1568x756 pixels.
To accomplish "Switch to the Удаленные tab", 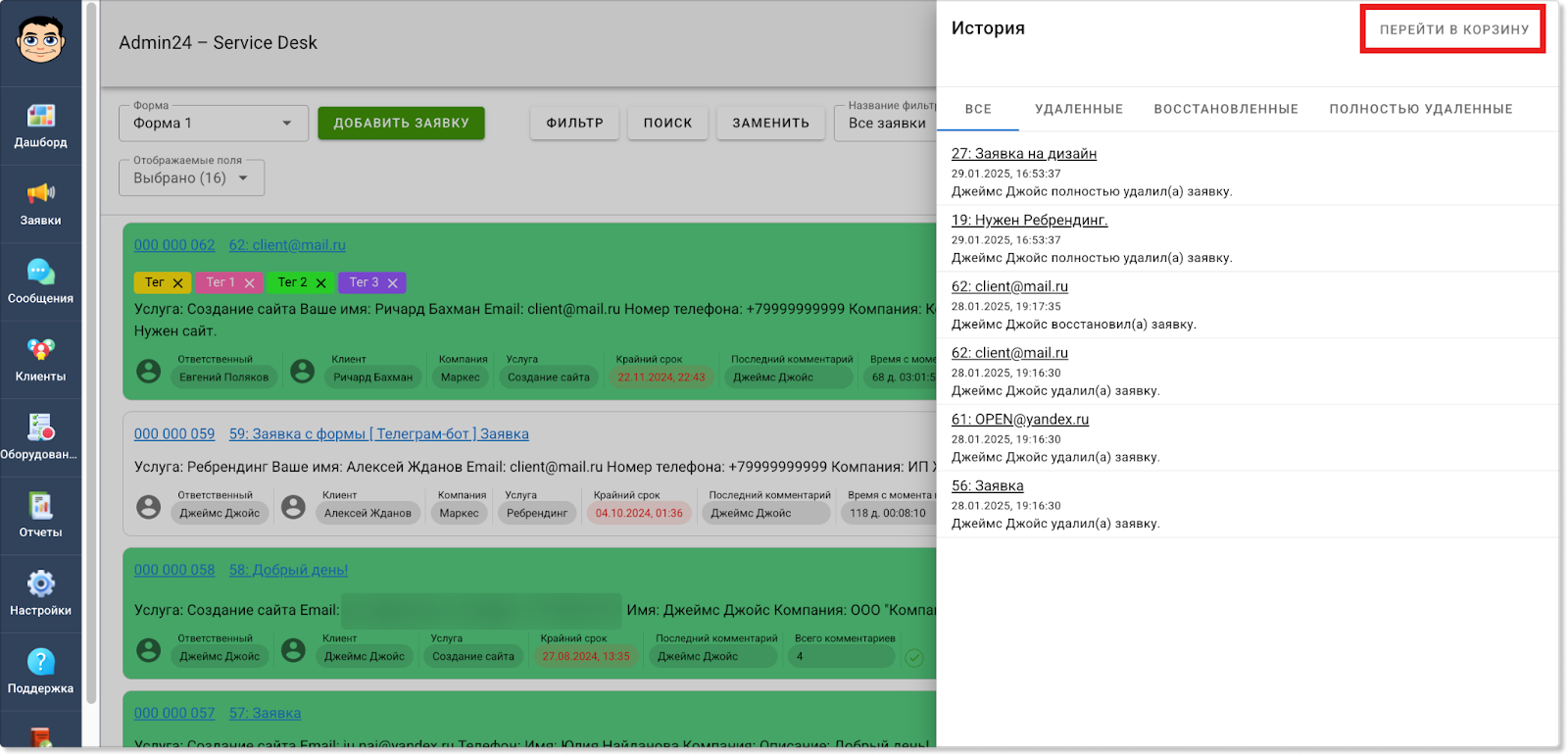I will [x=1079, y=109].
